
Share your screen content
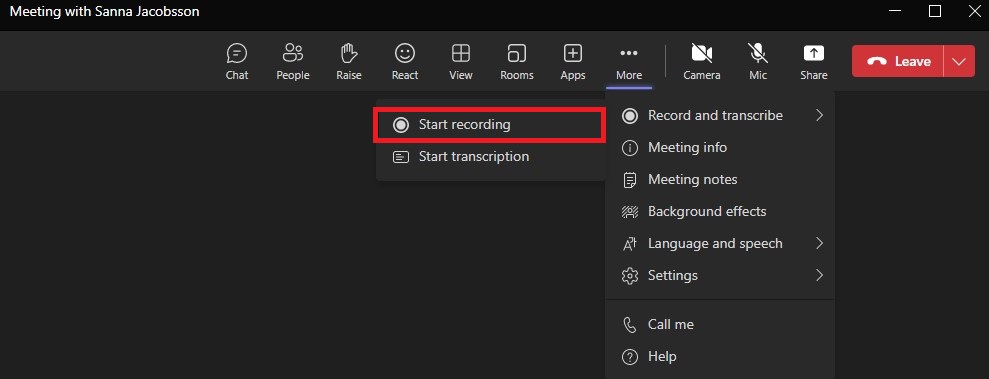814,62
